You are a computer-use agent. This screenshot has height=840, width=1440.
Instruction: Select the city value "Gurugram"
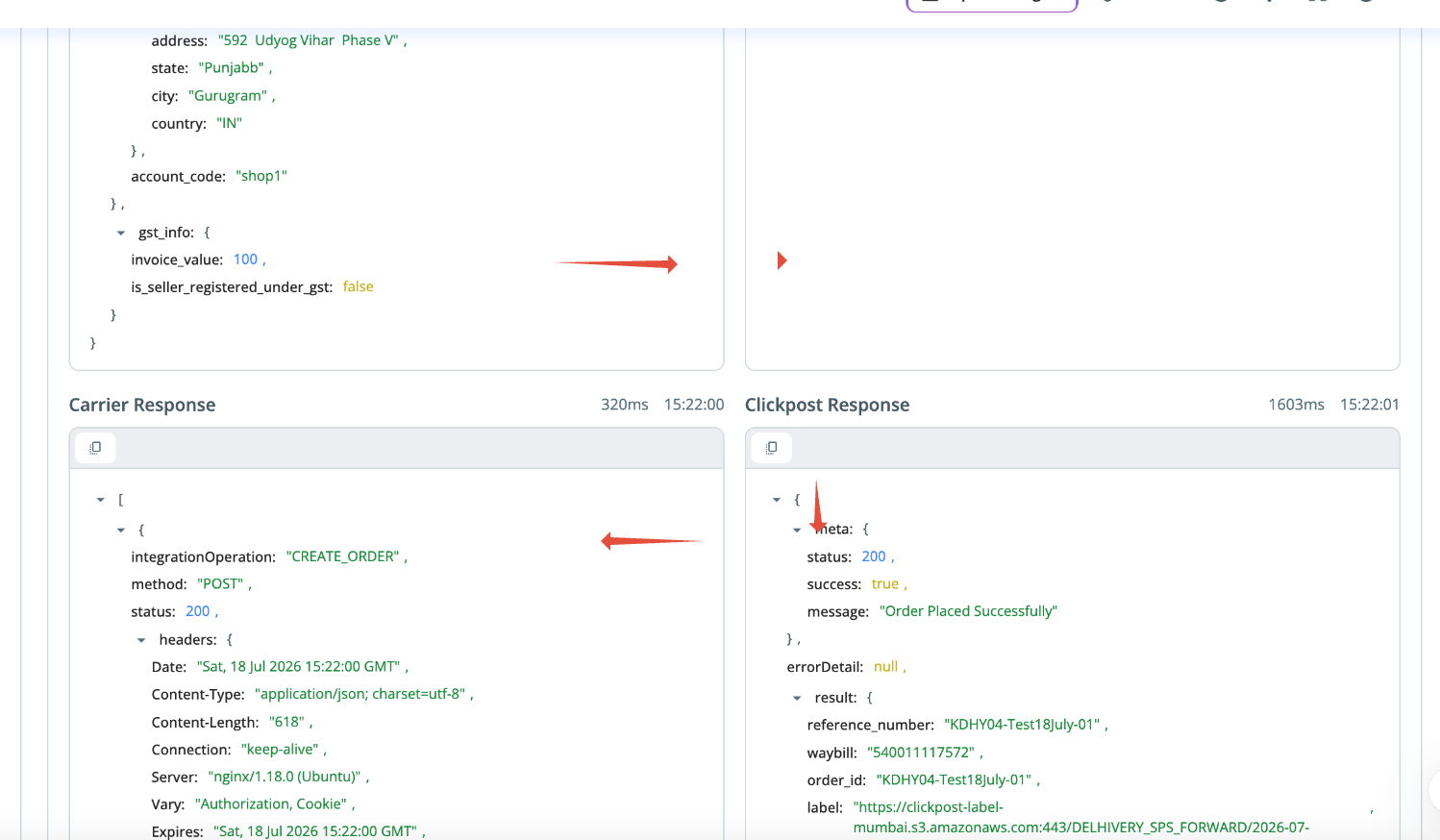228,96
